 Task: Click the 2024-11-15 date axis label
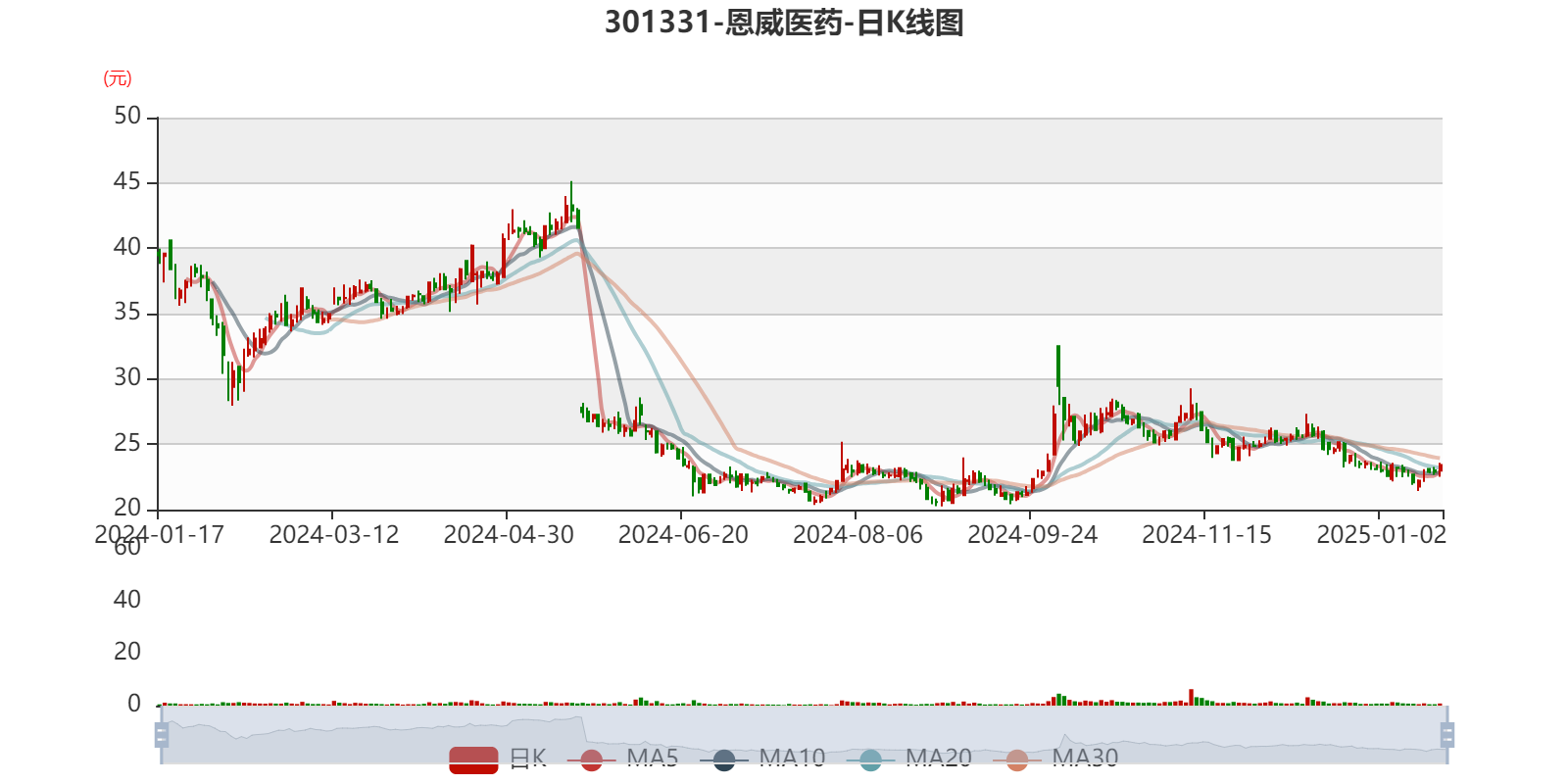tap(1206, 534)
